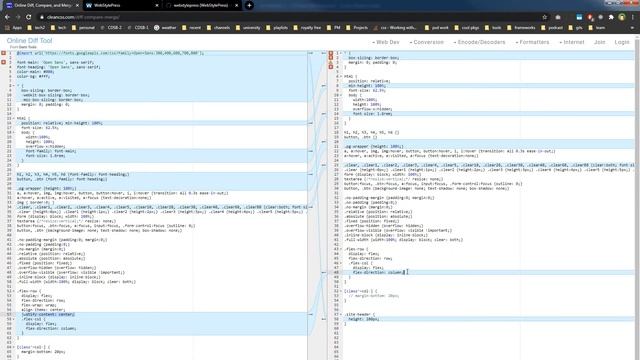Push left .clear line 34 change to right

tap(311, 207)
